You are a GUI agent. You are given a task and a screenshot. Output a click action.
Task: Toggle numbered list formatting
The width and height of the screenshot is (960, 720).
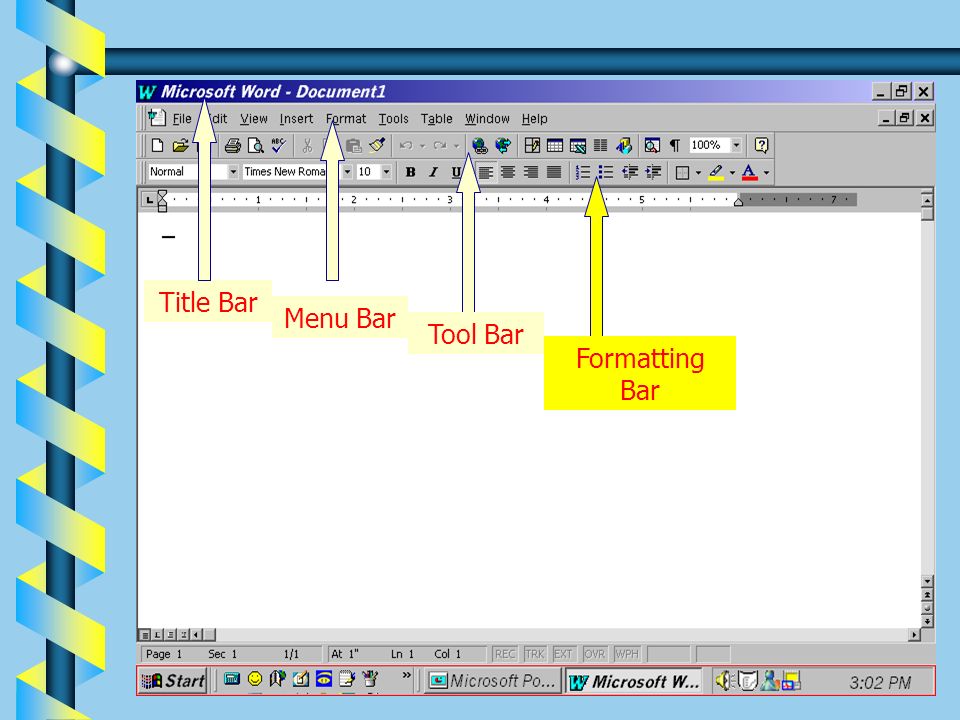coord(583,172)
